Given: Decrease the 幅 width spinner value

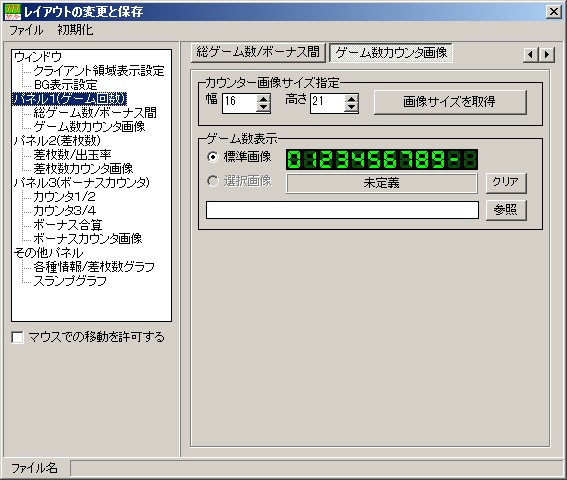Looking at the screenshot, I should pos(263,107).
